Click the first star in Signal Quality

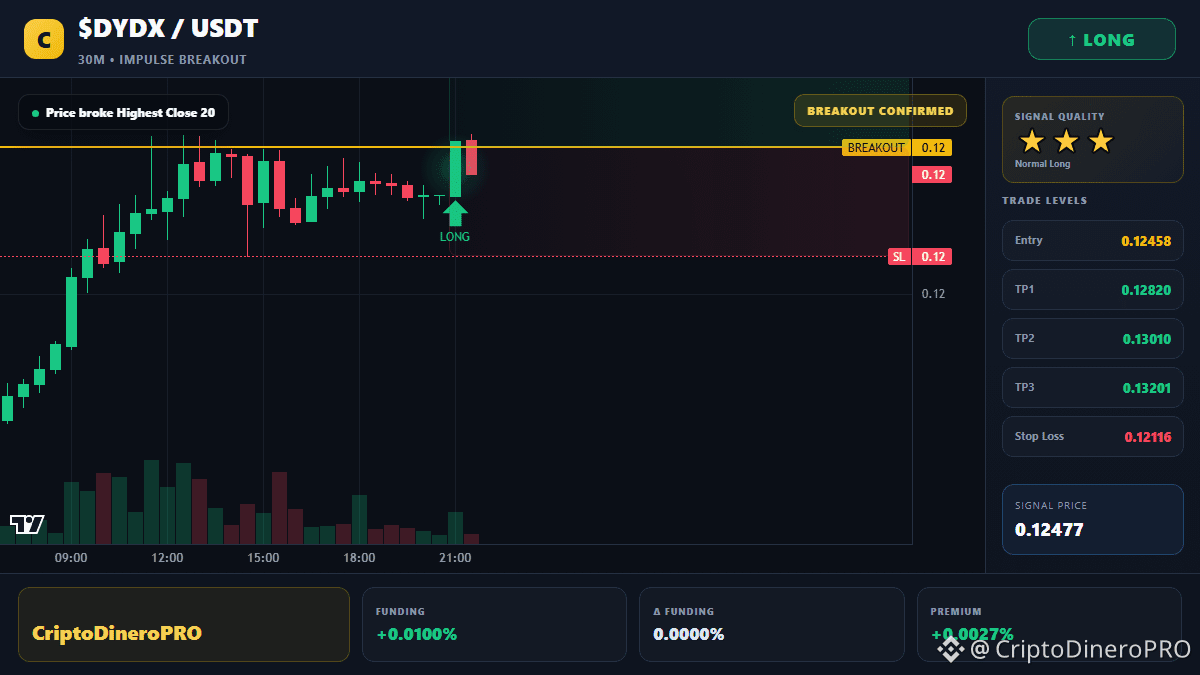[1032, 141]
